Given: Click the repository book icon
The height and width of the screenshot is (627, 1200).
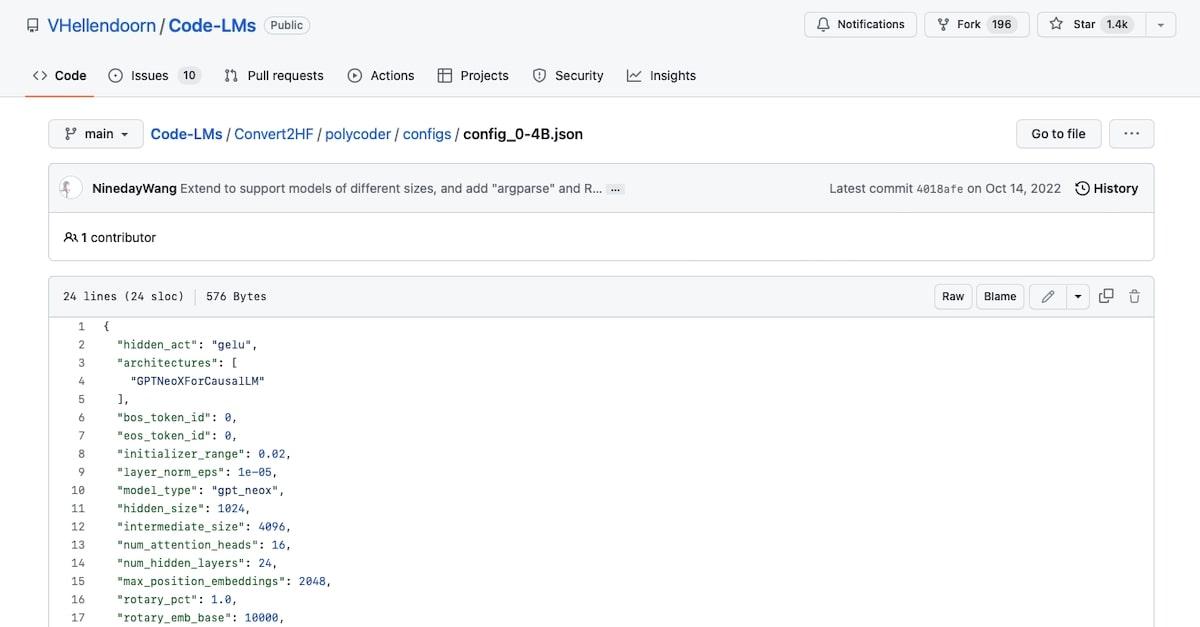Looking at the screenshot, I should click(33, 26).
